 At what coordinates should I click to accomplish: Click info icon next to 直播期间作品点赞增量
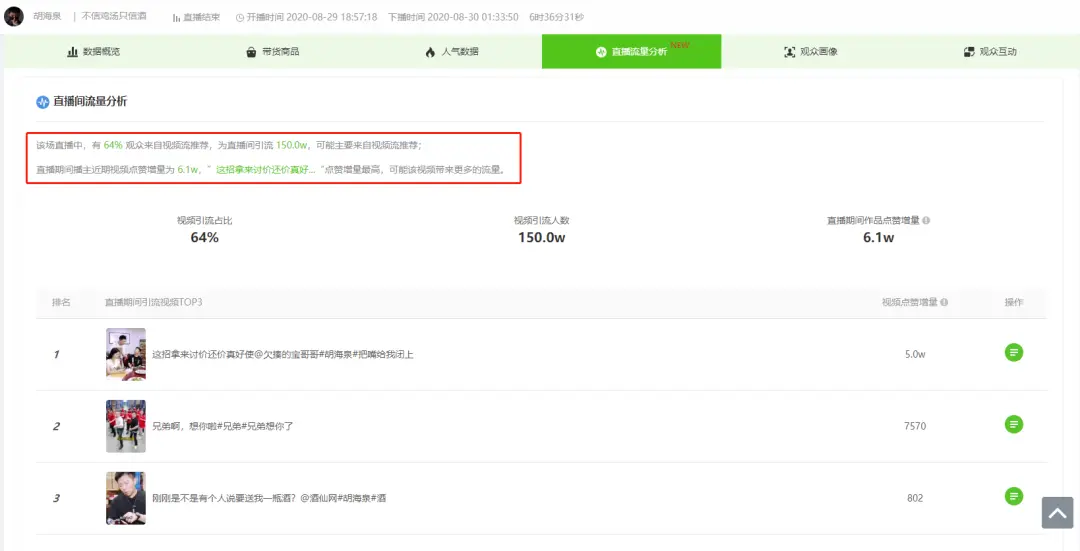[x=926, y=220]
